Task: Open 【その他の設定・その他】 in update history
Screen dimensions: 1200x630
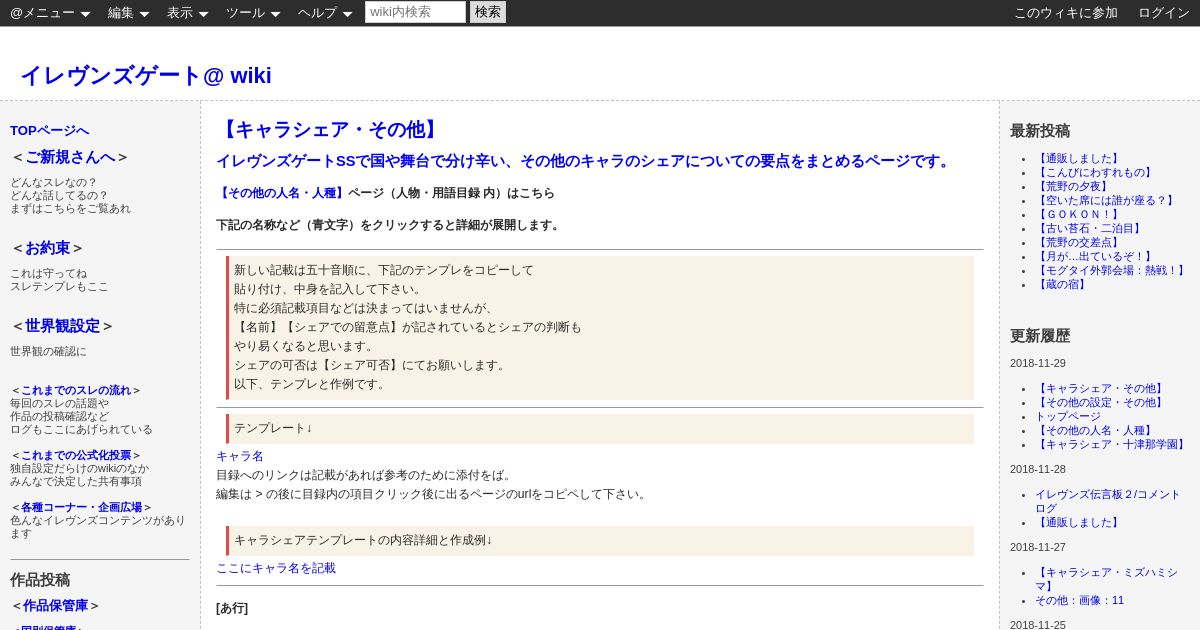Action: (x=1101, y=402)
